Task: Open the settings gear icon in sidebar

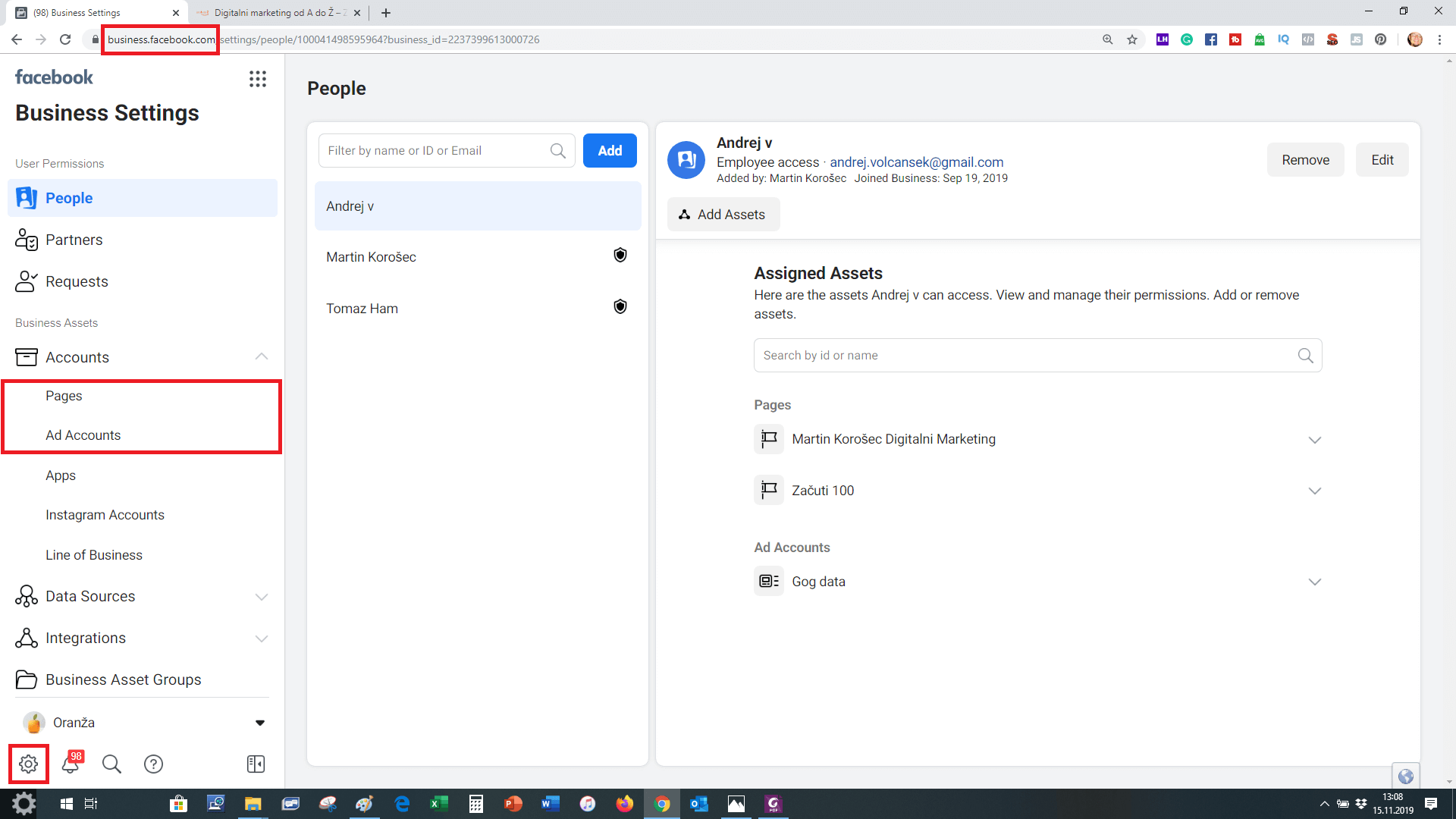Action: coord(29,764)
